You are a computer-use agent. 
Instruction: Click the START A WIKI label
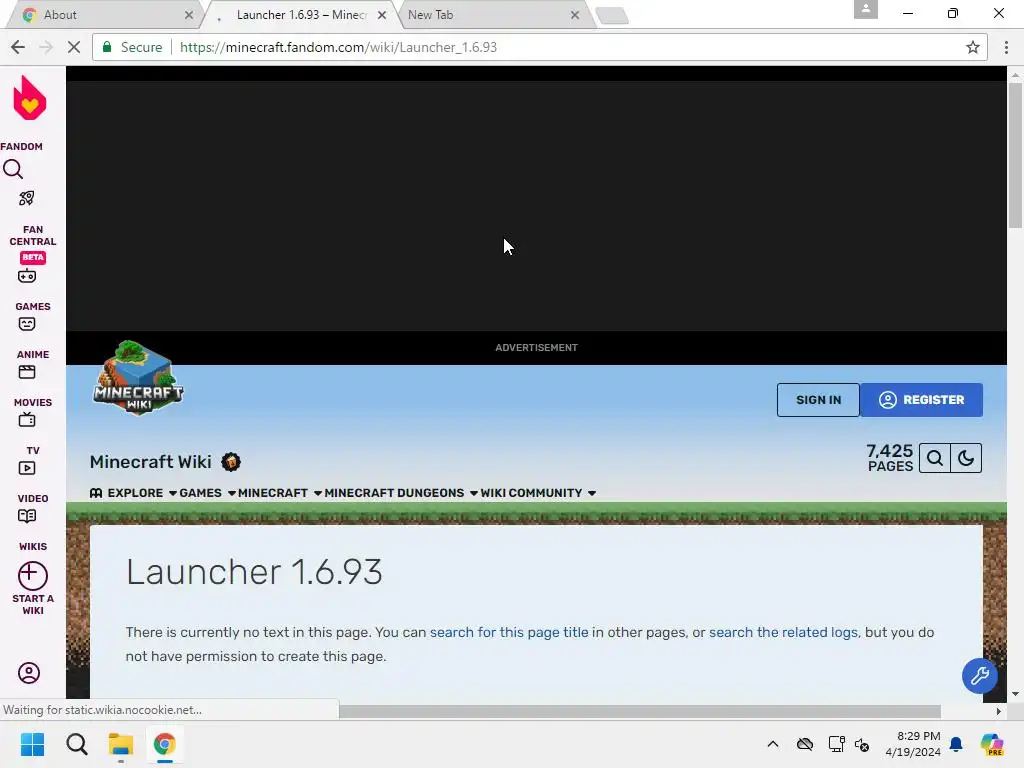[x=33, y=604]
